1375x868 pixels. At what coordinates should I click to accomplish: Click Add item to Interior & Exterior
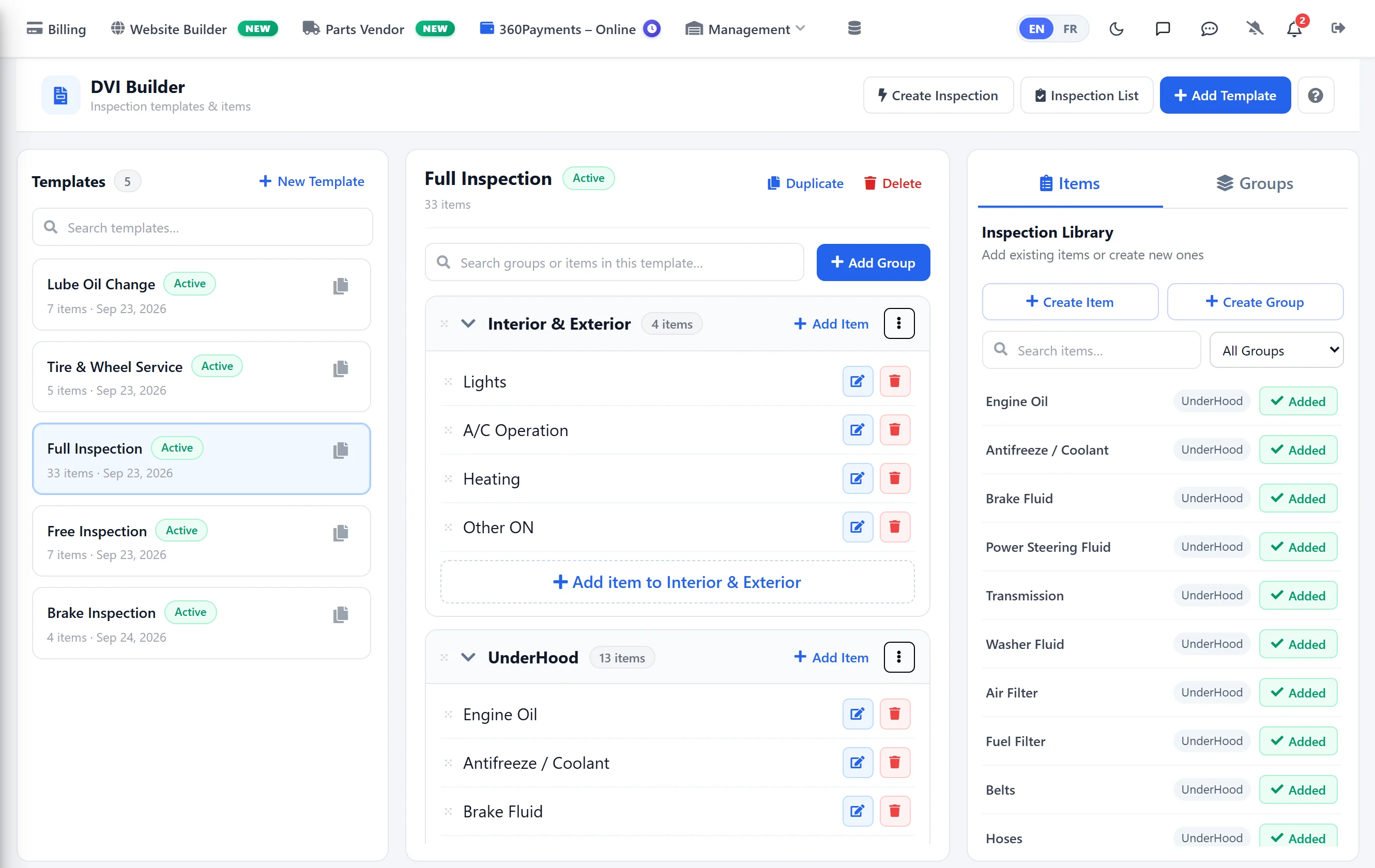click(677, 582)
